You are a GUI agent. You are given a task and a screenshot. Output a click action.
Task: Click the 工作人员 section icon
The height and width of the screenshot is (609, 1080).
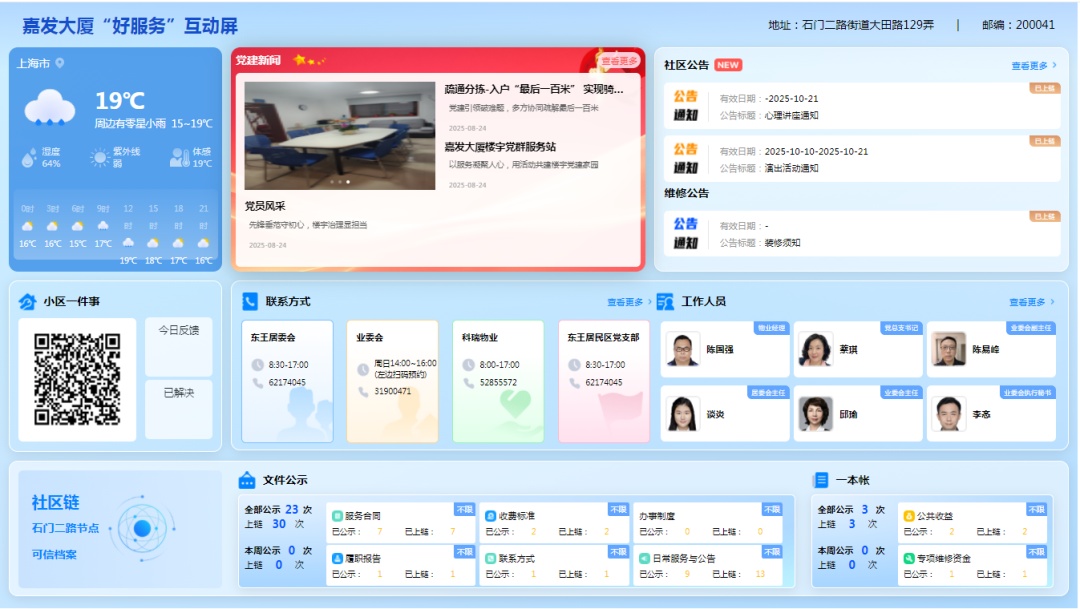[665, 301]
